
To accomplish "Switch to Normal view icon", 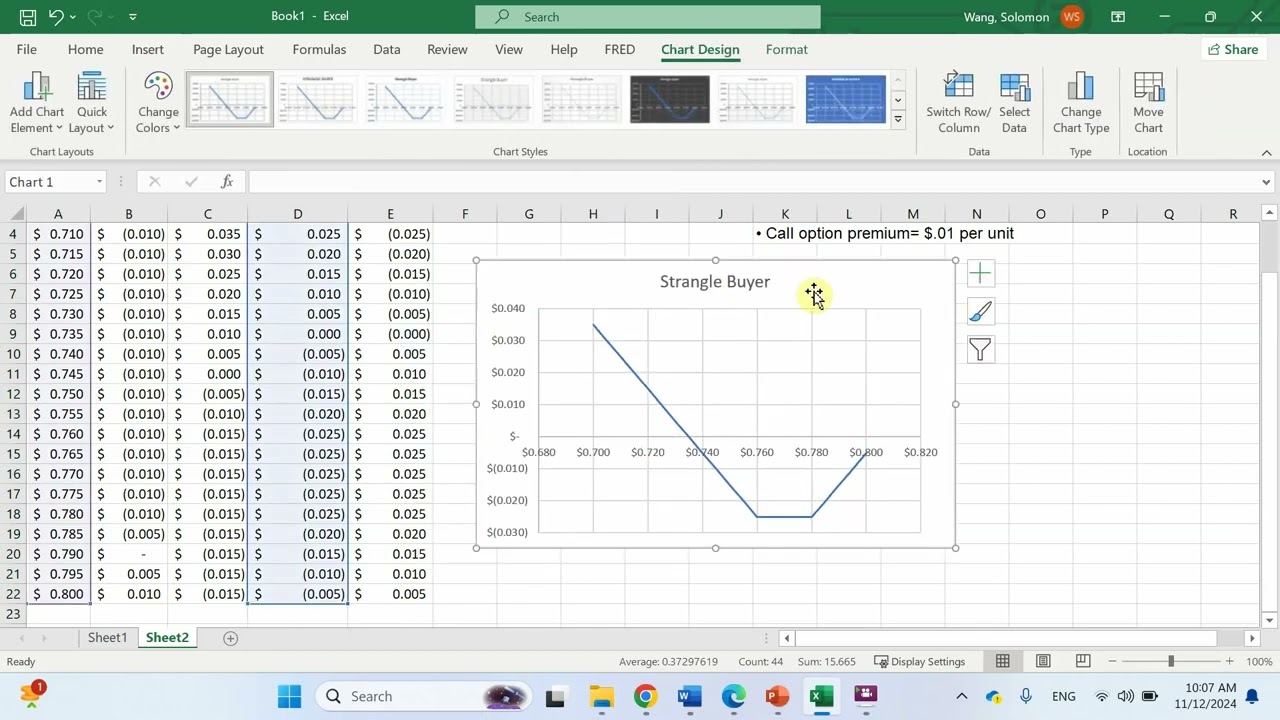I will tap(1002, 662).
